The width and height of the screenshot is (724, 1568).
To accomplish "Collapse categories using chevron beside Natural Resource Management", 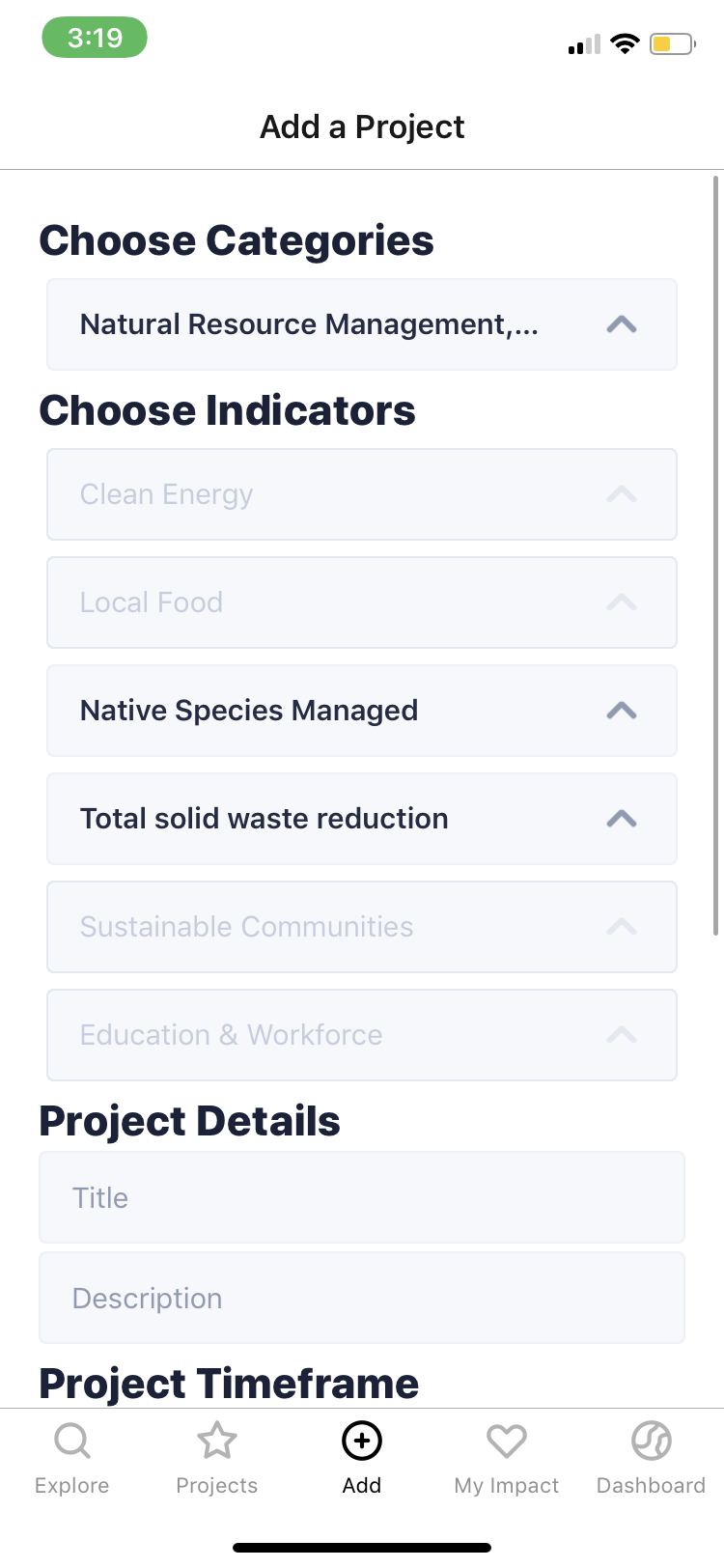I will pos(622,324).
